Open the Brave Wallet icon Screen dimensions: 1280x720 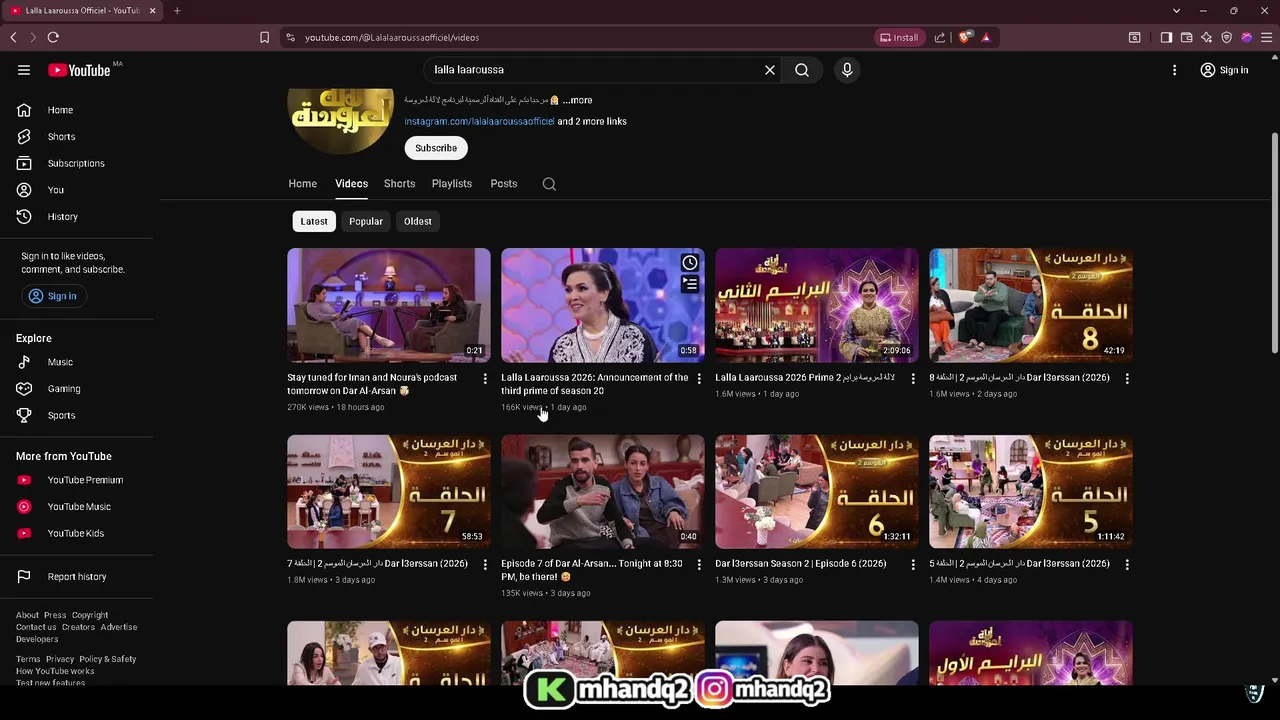coord(1187,38)
